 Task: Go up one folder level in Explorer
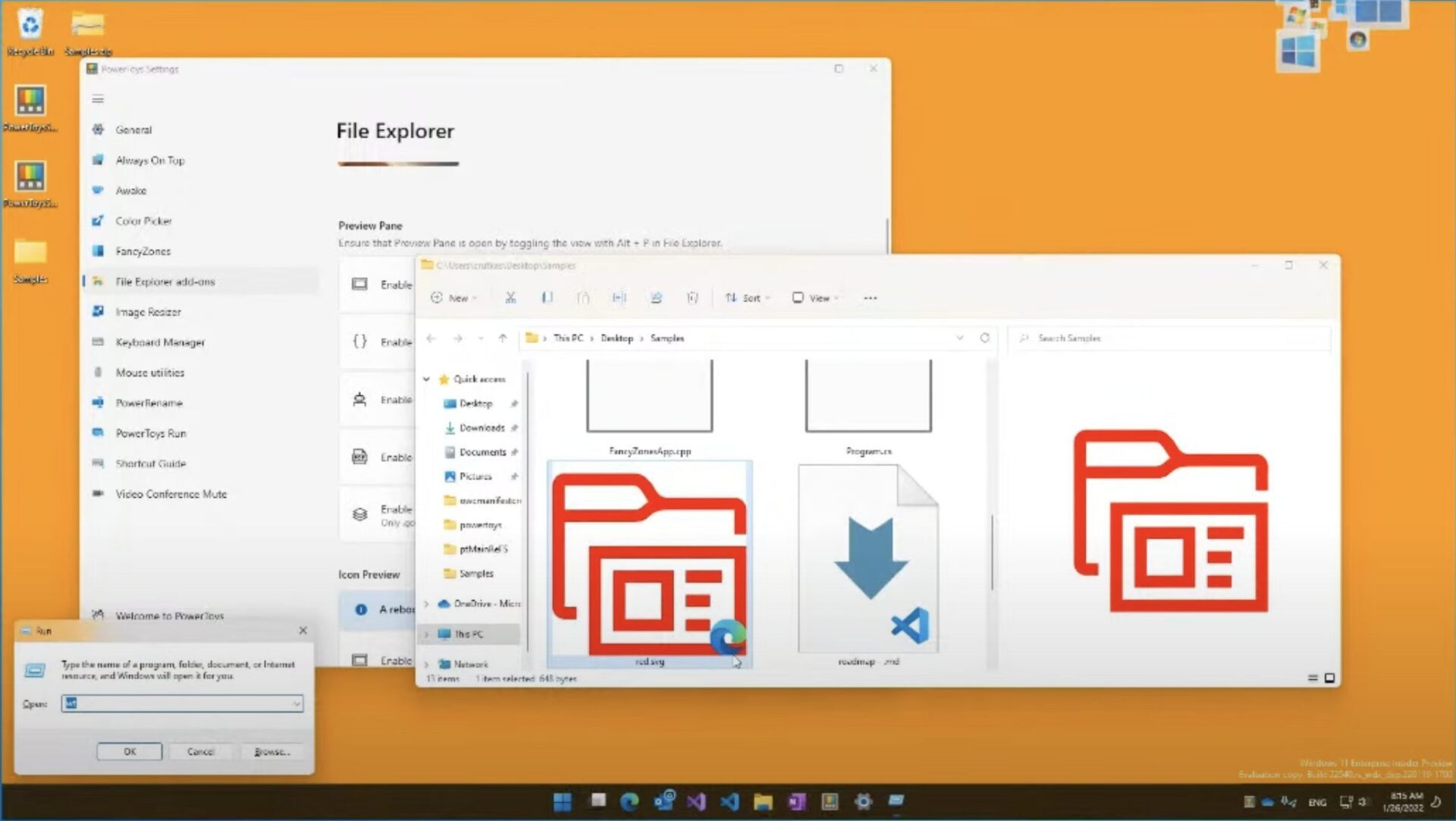[502, 338]
